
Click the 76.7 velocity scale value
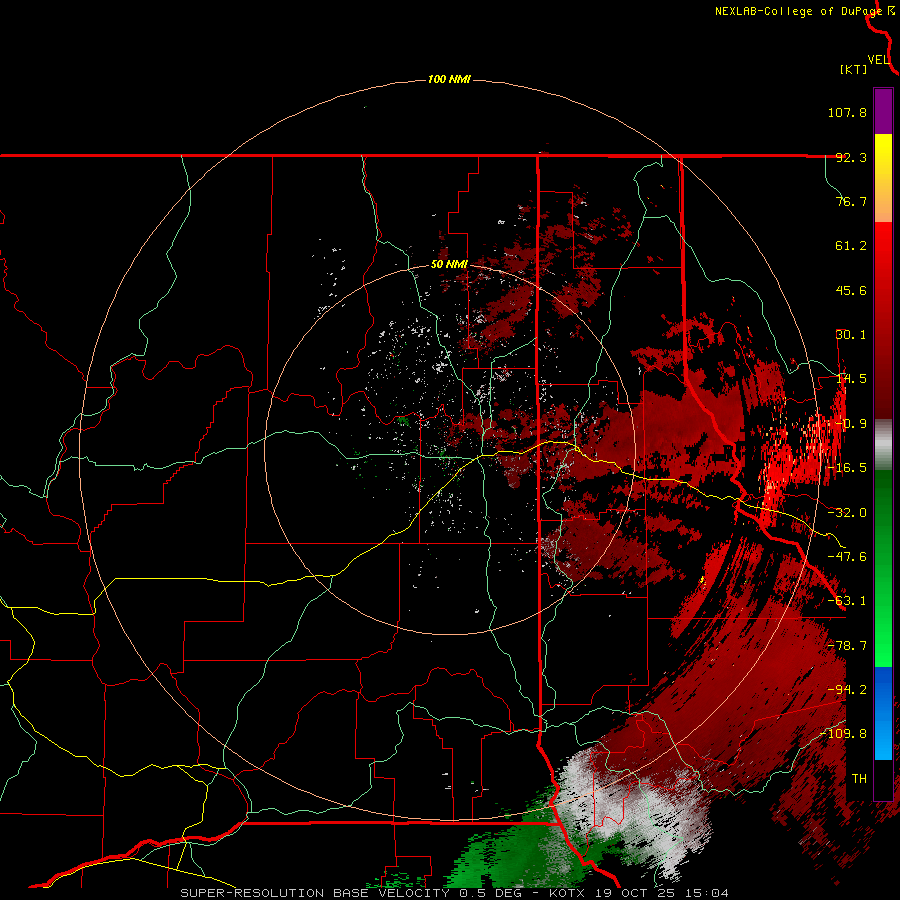pos(851,201)
